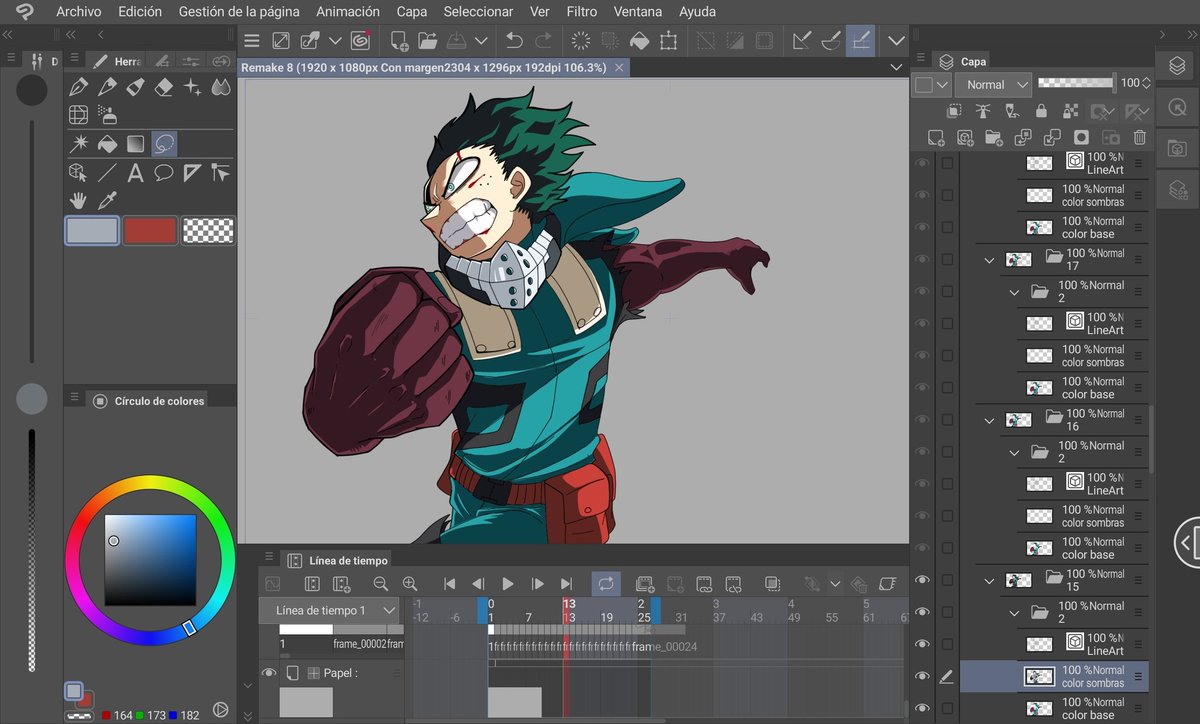Select the Gradient tool
Screen dimensions: 1200x724
pyautogui.click(x=136, y=145)
